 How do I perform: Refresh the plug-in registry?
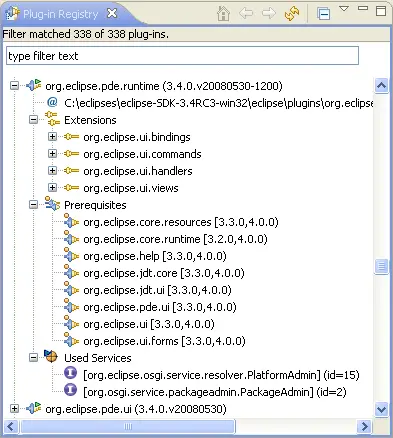tap(292, 14)
